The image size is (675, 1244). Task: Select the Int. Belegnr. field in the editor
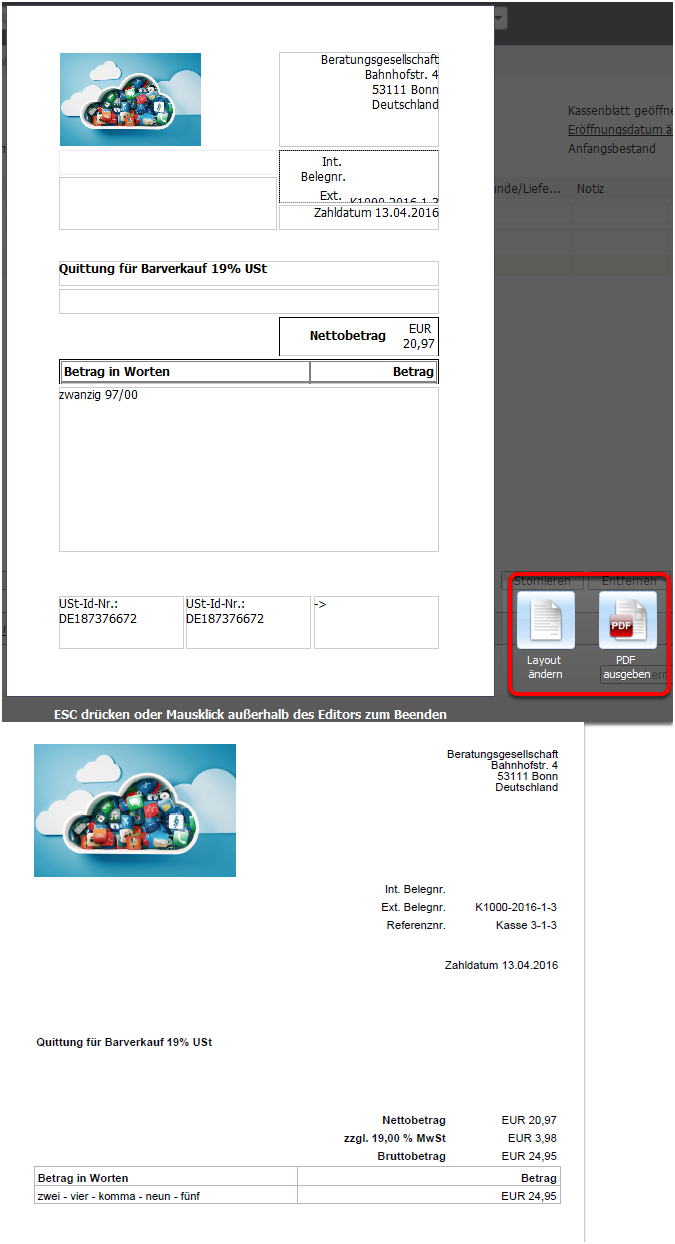coord(359,177)
